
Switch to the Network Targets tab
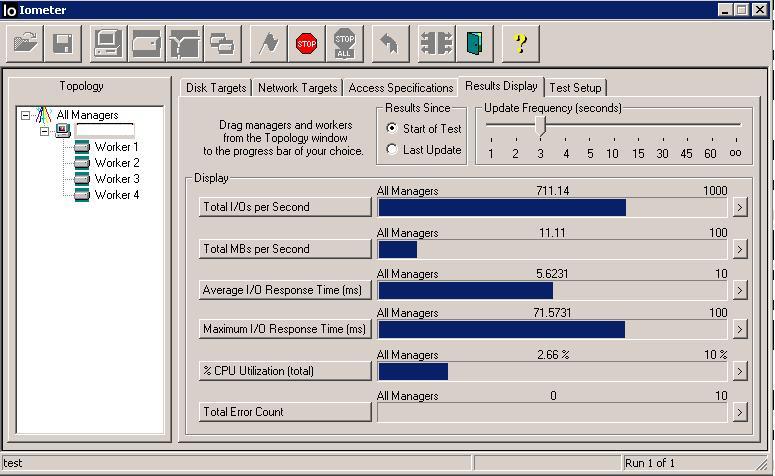[298, 88]
